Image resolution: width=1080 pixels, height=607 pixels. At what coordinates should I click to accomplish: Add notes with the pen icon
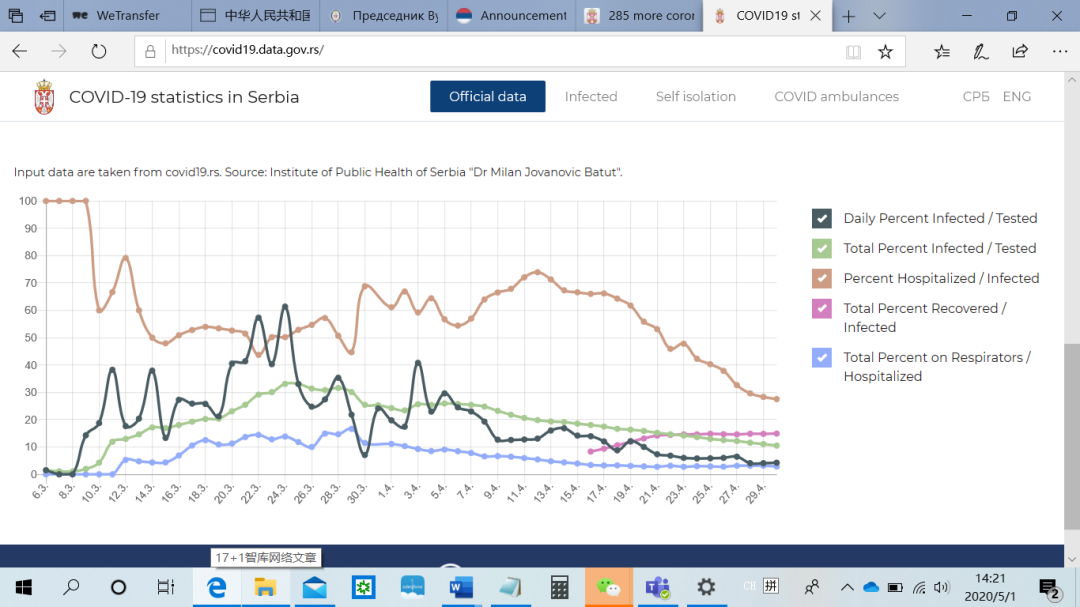pyautogui.click(x=980, y=52)
